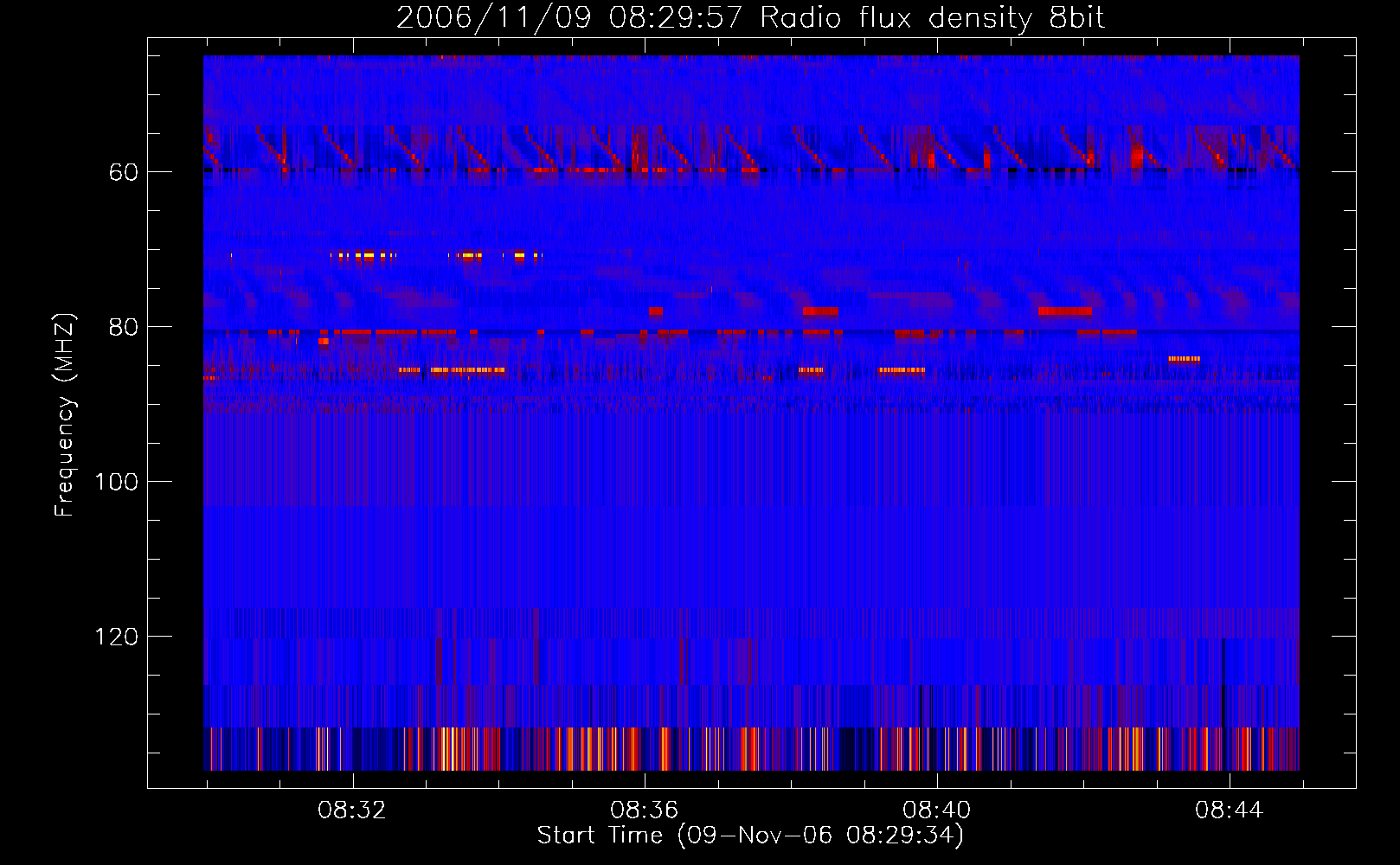Select the "Frequency (MHZ)" y-axis label
The height and width of the screenshot is (865, 1400).
[65, 415]
